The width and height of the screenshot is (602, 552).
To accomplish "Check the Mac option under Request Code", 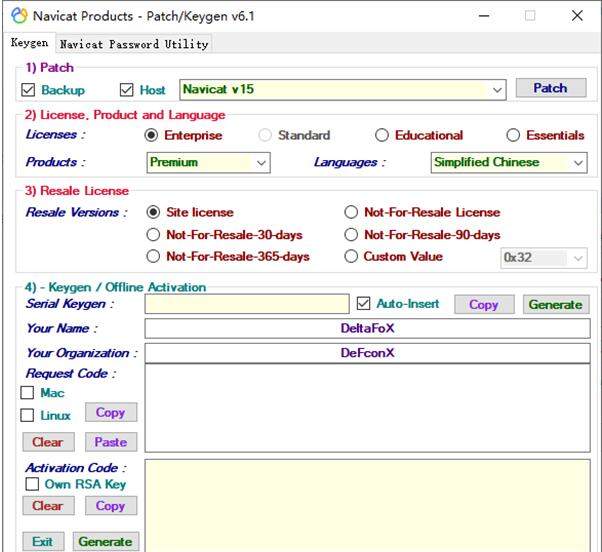I will pyautogui.click(x=28, y=393).
